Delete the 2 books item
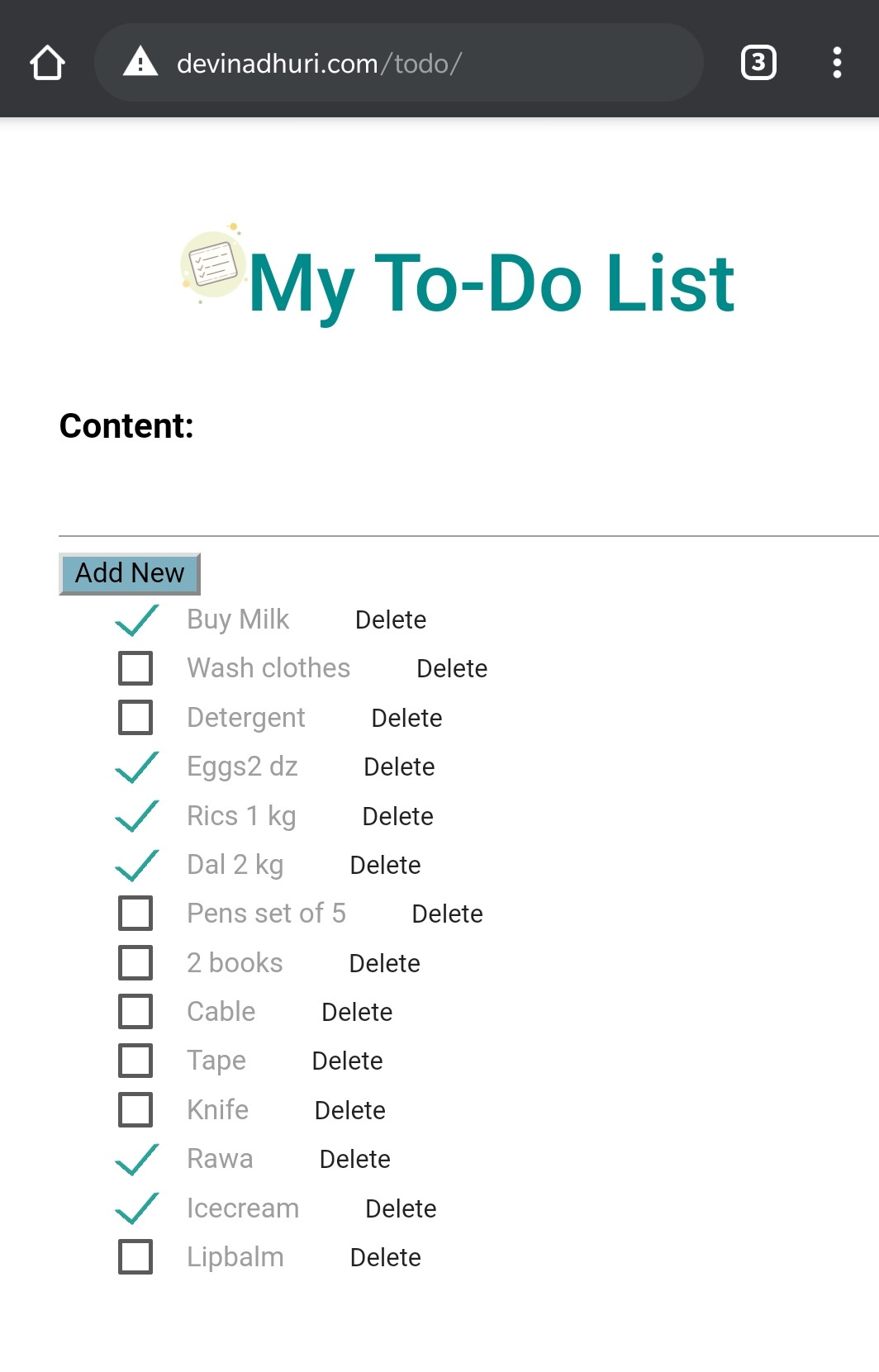The image size is (879, 1372). pyautogui.click(x=384, y=963)
